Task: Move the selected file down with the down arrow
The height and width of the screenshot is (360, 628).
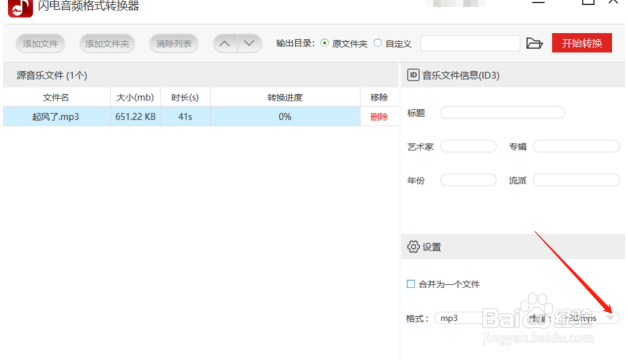Action: [x=250, y=43]
